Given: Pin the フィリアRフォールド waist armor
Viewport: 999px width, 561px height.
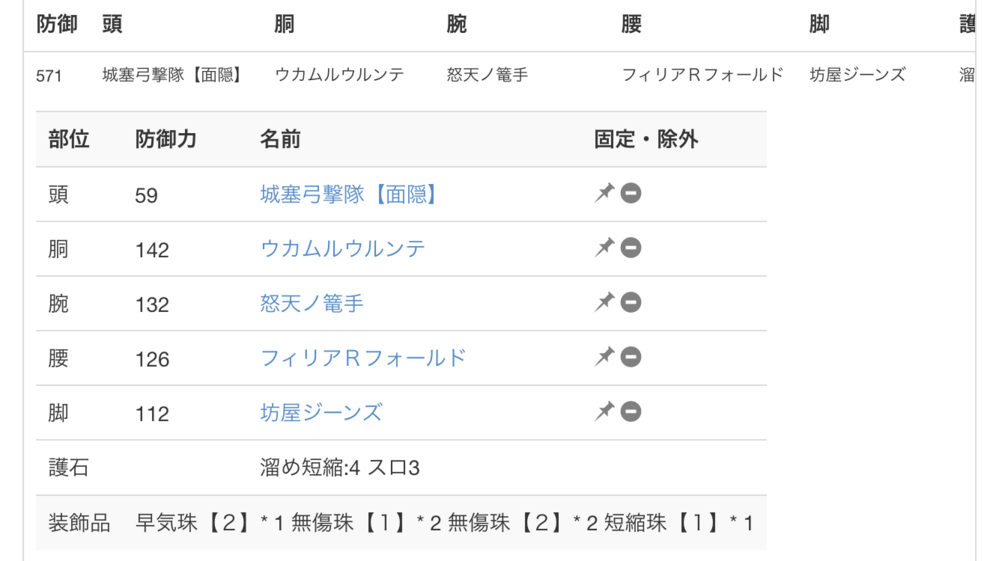Looking at the screenshot, I should click(x=604, y=357).
